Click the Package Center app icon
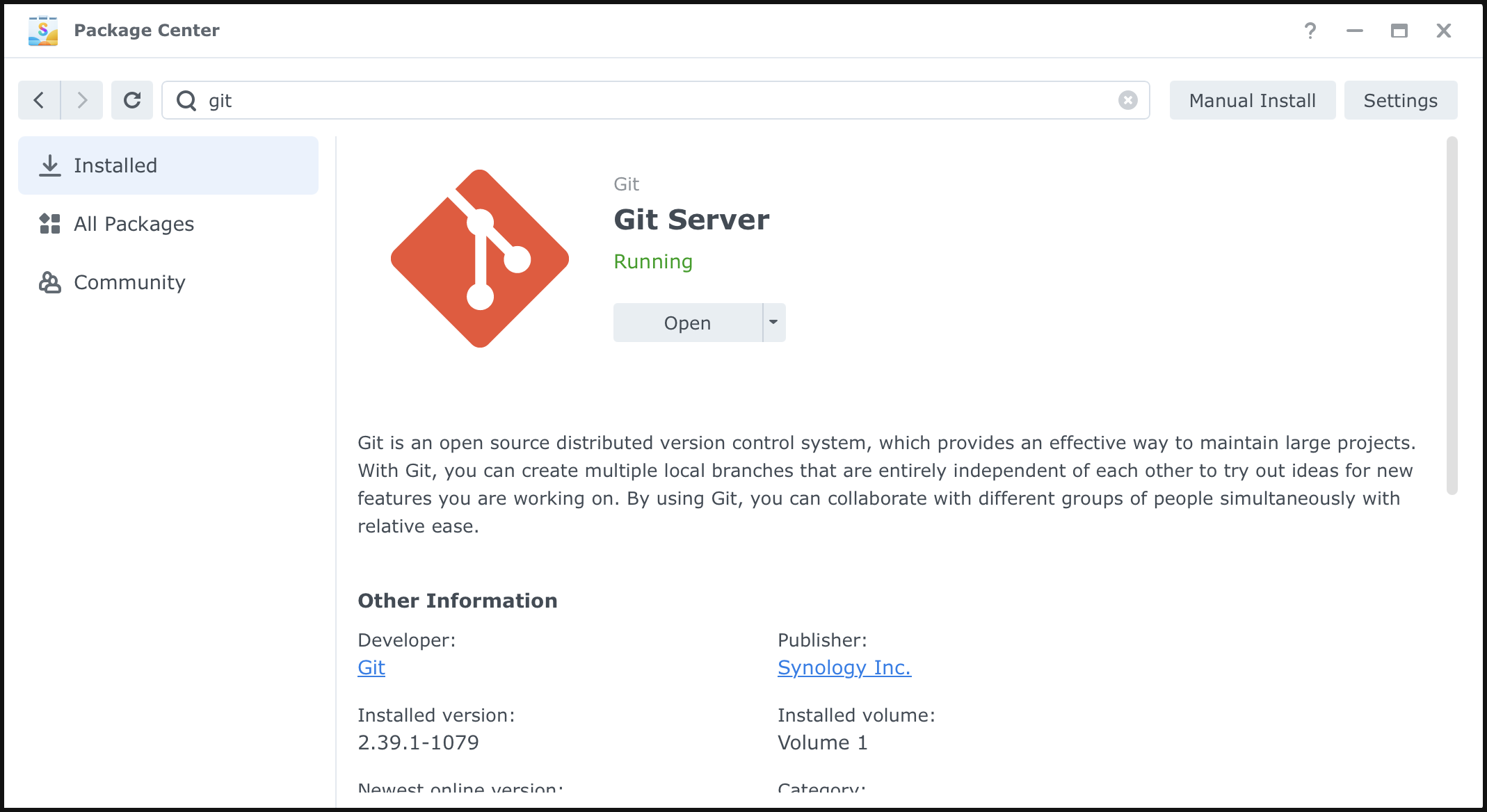This screenshot has height=812, width=1487. point(43,31)
